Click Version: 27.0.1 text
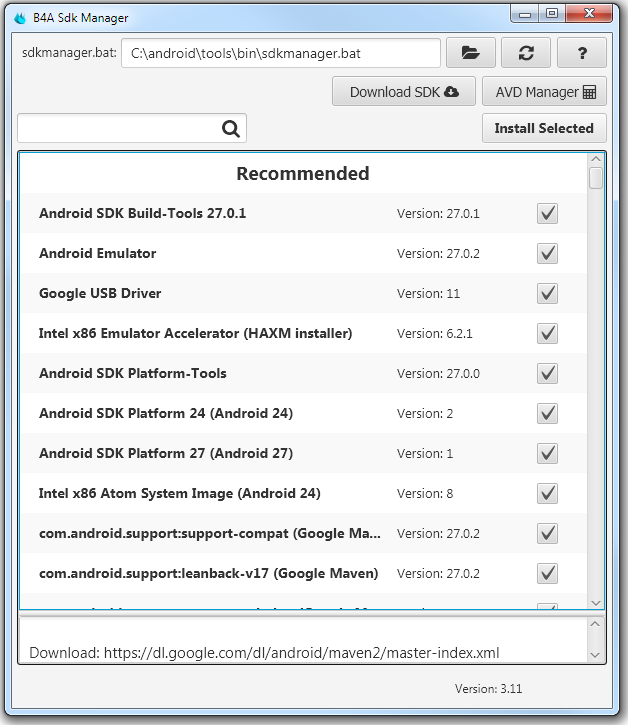The image size is (628, 725). 438,214
